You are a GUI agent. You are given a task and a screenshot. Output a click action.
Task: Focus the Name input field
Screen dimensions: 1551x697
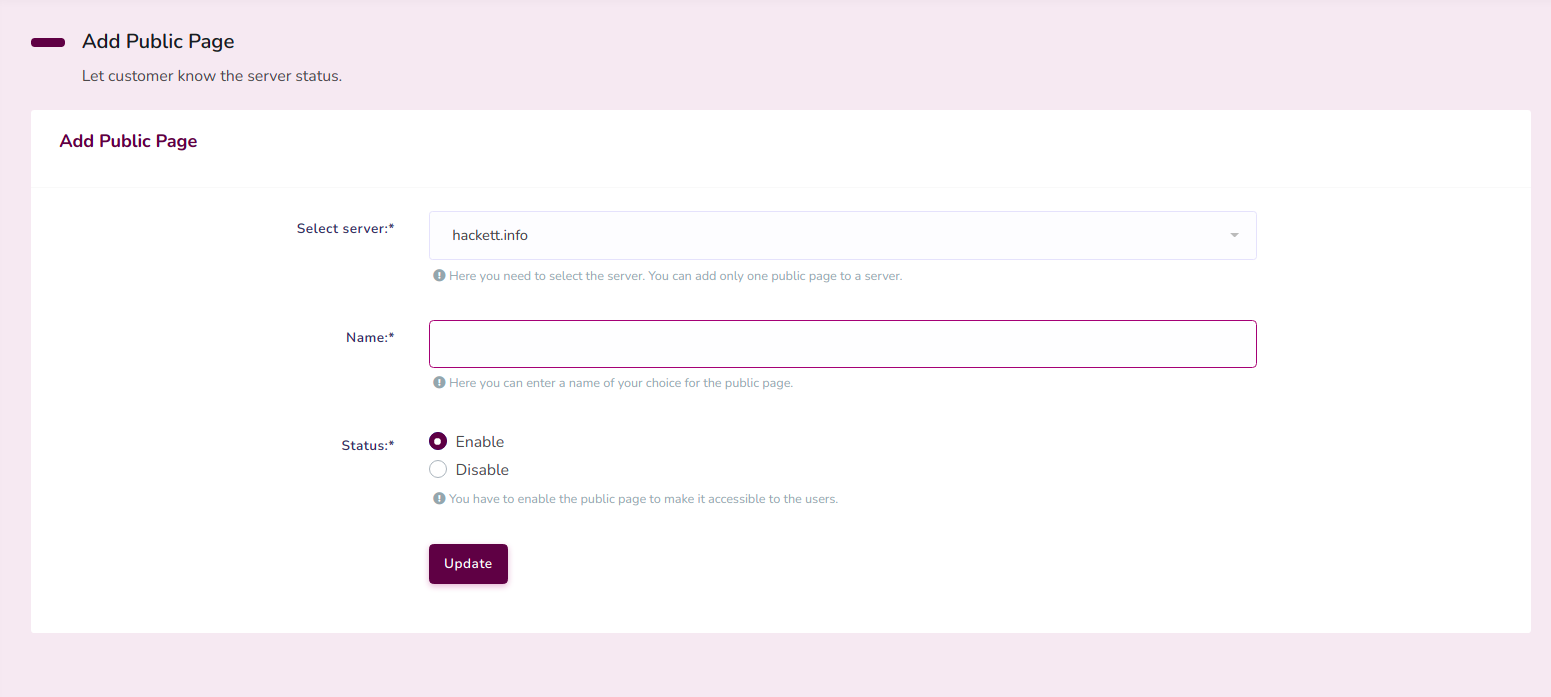coord(842,344)
